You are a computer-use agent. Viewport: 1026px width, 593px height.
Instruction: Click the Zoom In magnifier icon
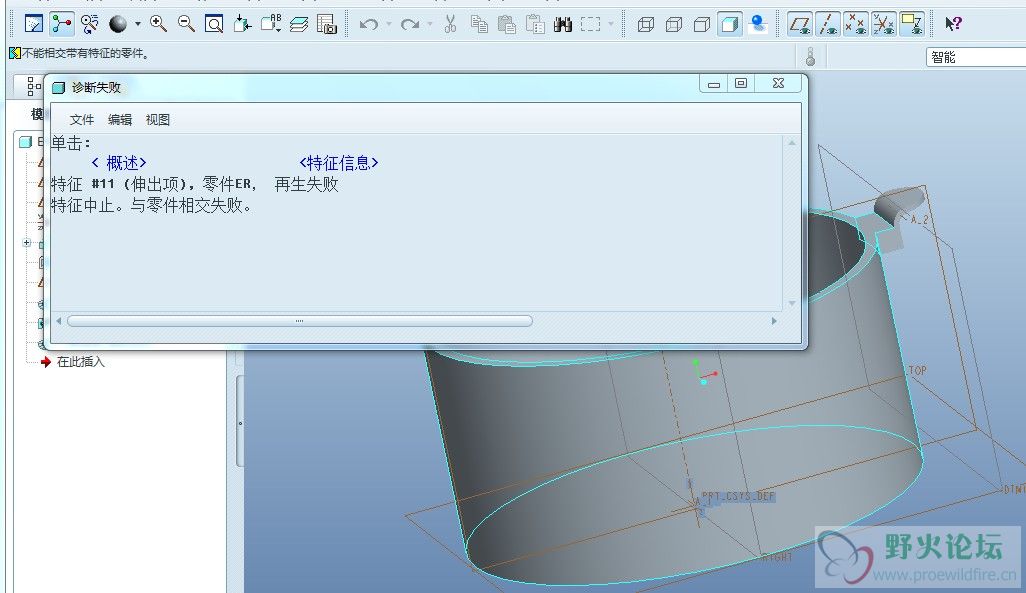coord(158,24)
